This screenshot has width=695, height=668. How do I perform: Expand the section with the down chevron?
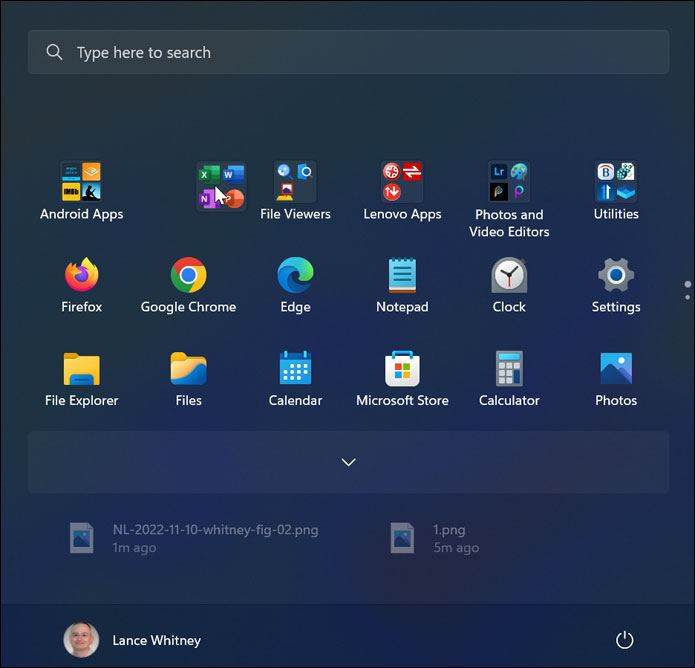coord(348,462)
